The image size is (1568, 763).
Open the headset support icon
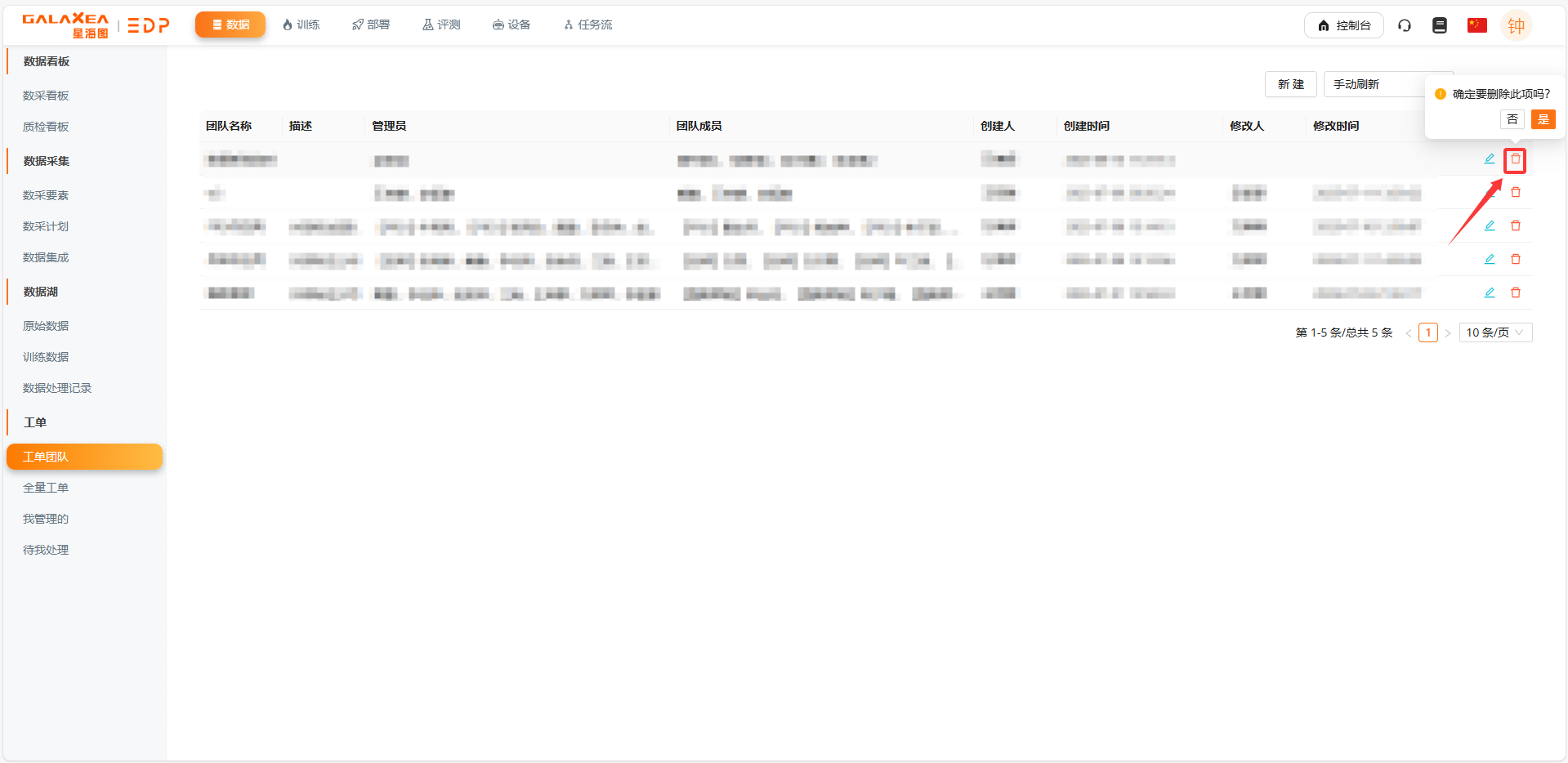tap(1404, 25)
